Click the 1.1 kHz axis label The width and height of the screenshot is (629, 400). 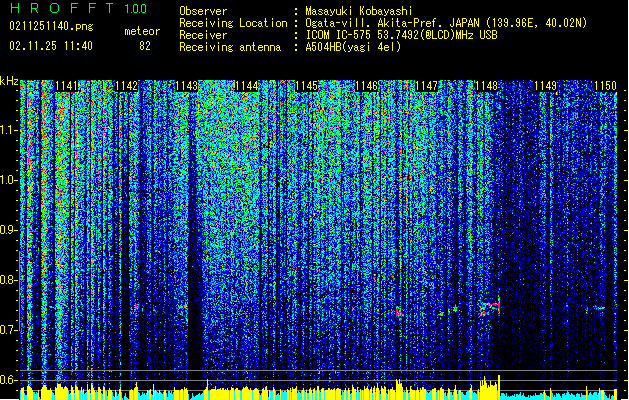pos(9,130)
